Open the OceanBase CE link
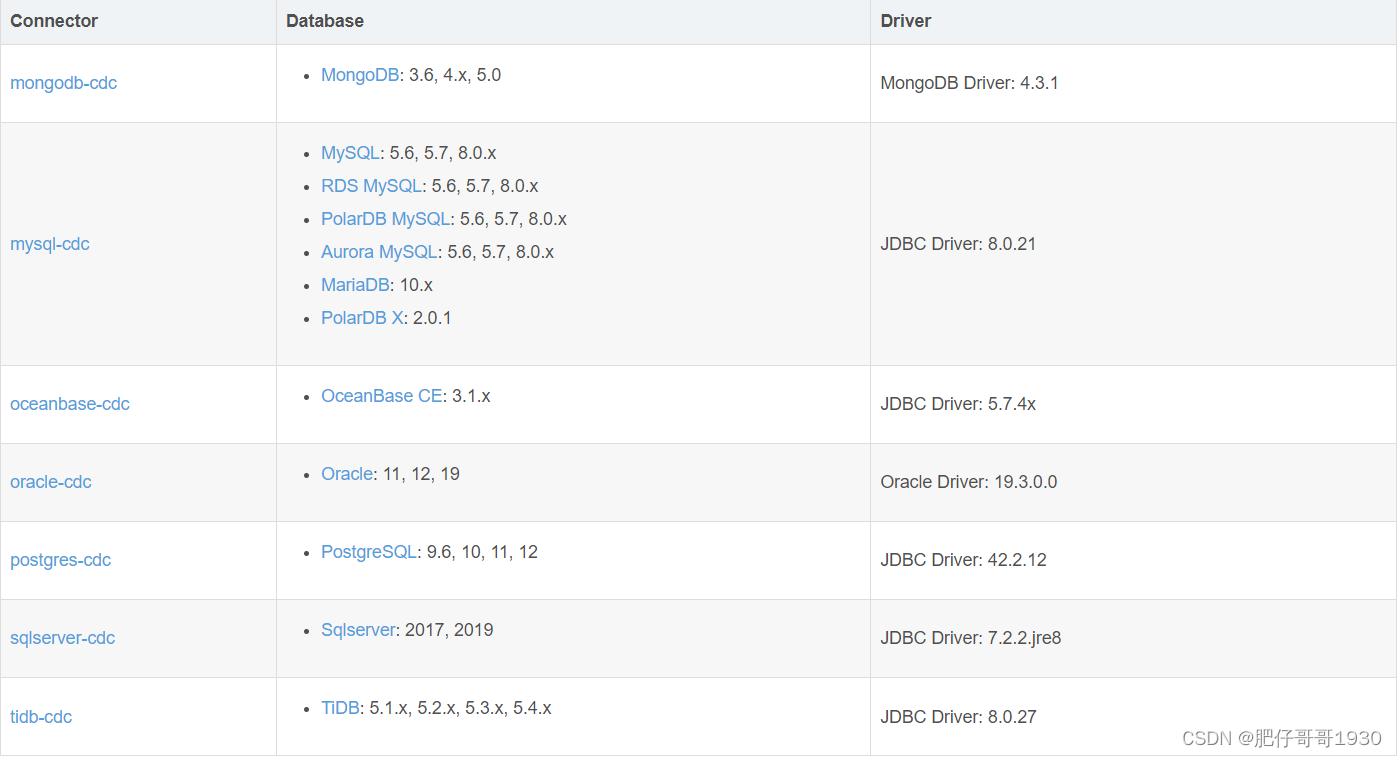This screenshot has height=757, width=1397. (x=381, y=396)
